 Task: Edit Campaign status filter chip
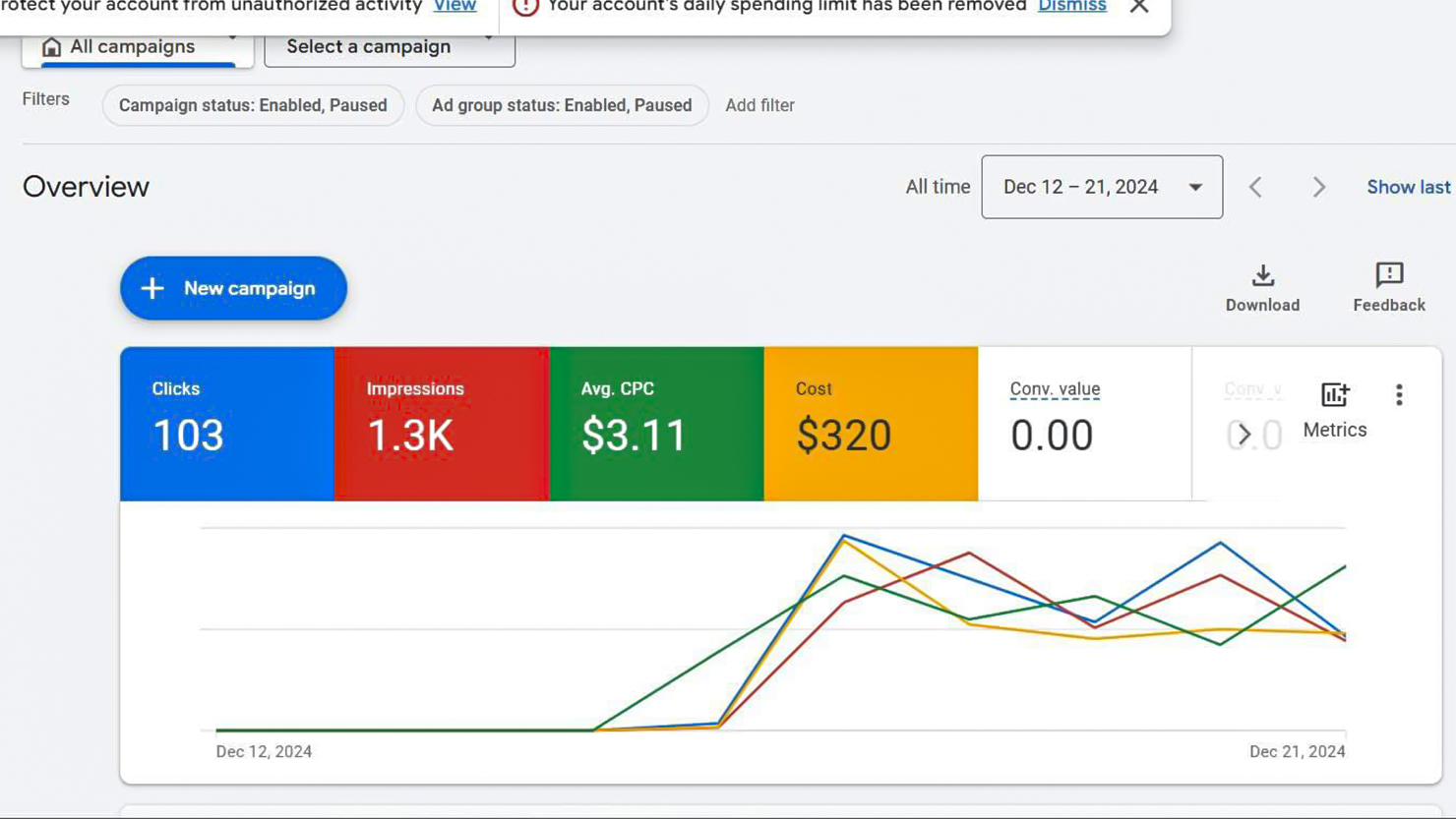pyautogui.click(x=253, y=106)
